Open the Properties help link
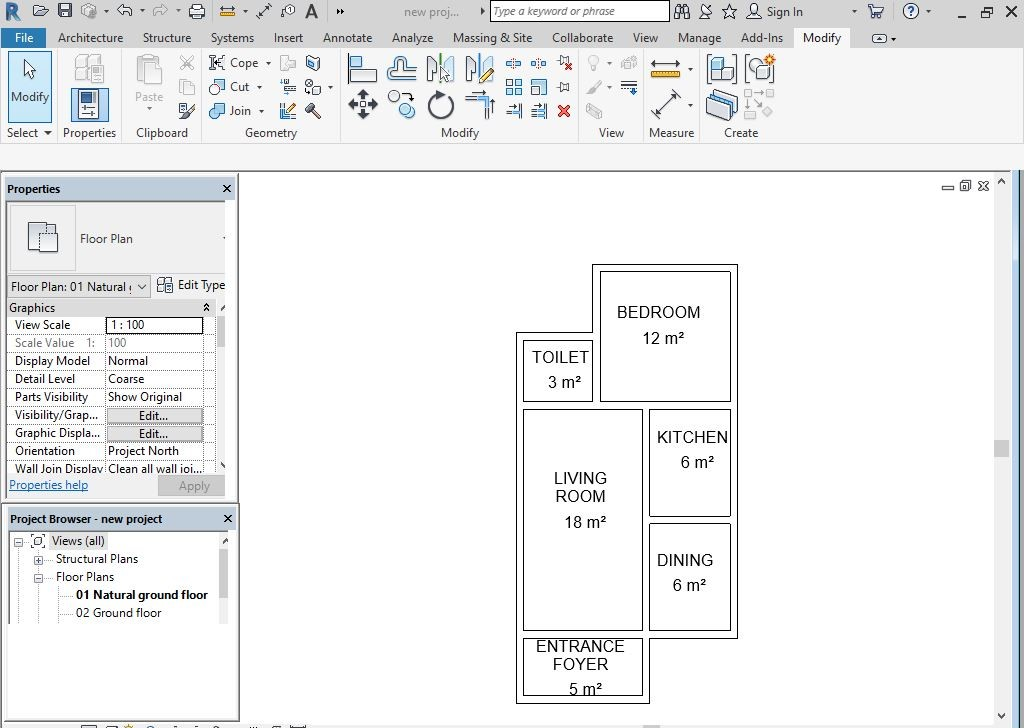 pyautogui.click(x=48, y=485)
